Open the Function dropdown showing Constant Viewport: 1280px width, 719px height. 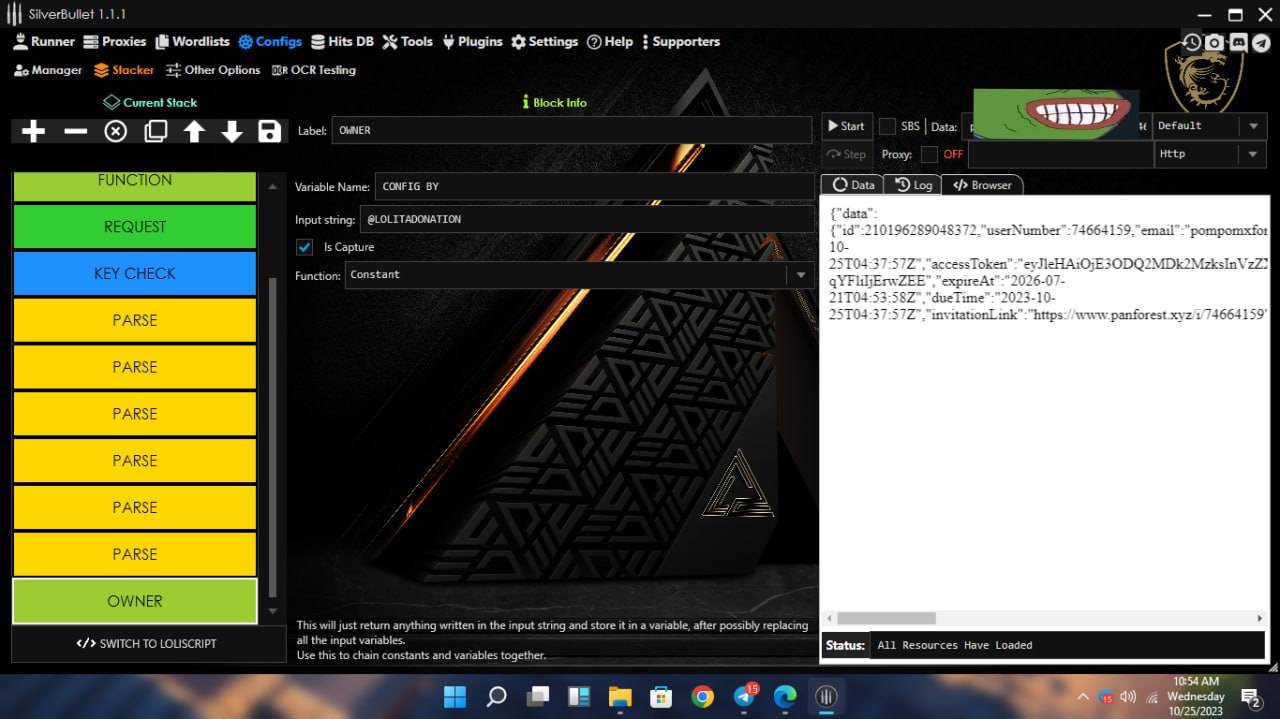click(579, 275)
